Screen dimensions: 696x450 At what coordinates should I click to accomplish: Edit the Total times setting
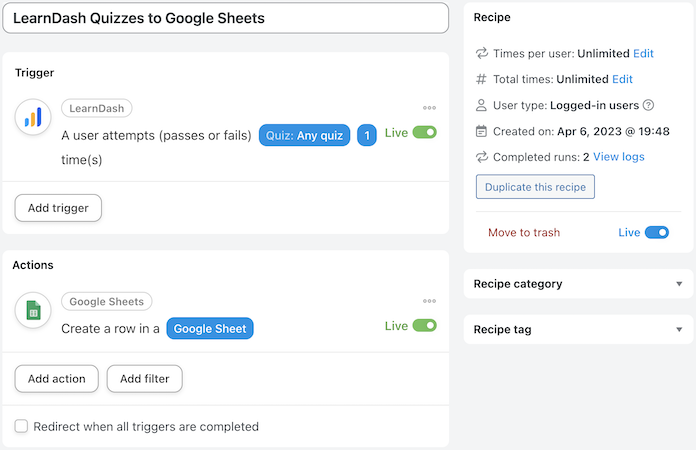[622, 79]
